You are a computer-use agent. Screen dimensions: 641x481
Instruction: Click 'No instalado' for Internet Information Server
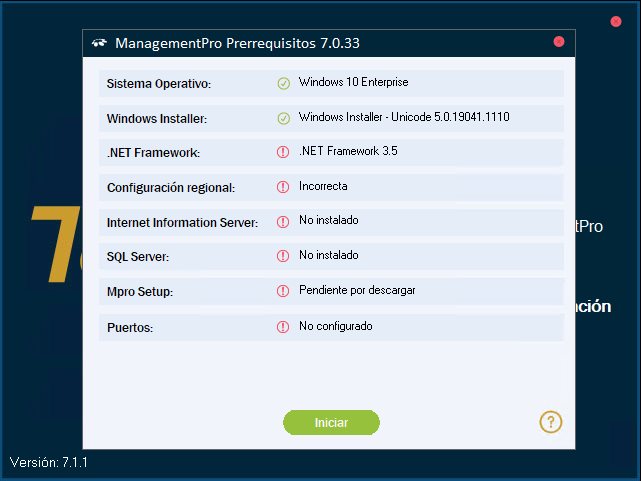(x=329, y=220)
